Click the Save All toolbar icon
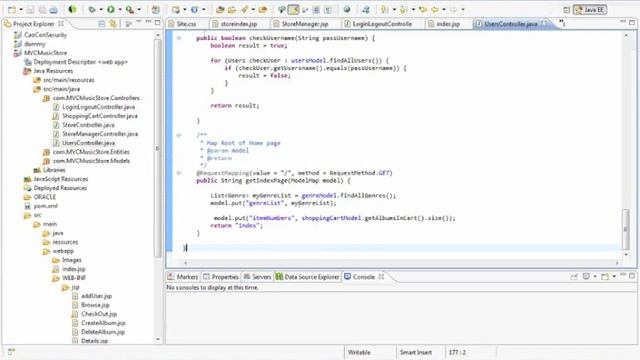Image resolution: width=640 pixels, height=360 pixels. click(42, 9)
